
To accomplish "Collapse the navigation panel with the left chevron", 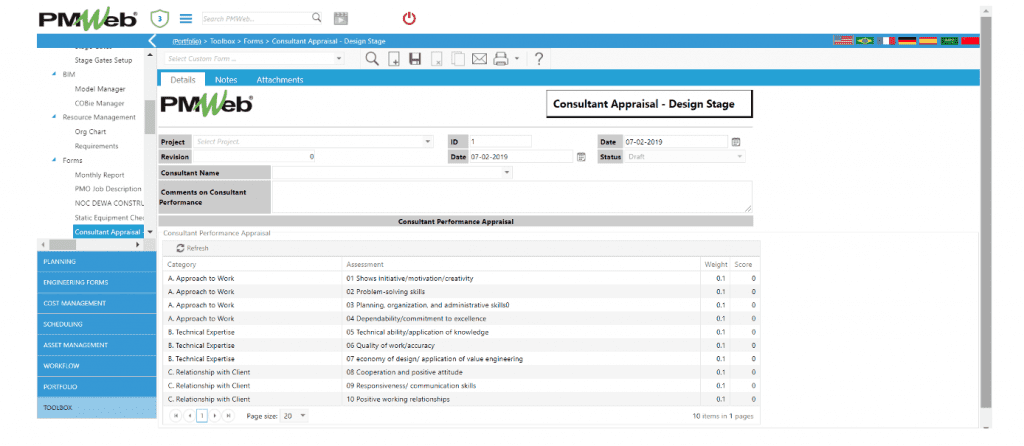I will point(152,40).
